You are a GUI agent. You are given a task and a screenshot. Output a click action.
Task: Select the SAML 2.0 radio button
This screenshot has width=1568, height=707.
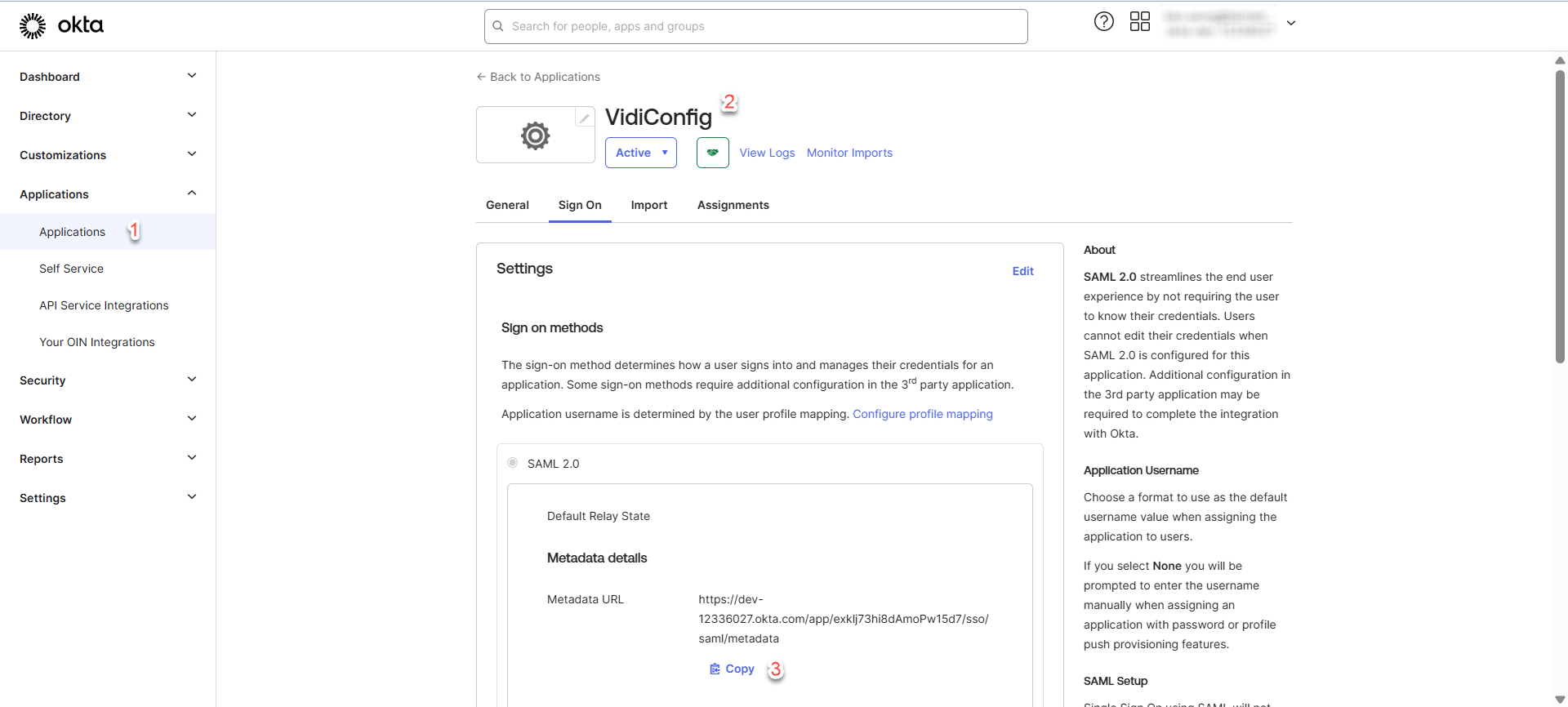[x=512, y=463]
